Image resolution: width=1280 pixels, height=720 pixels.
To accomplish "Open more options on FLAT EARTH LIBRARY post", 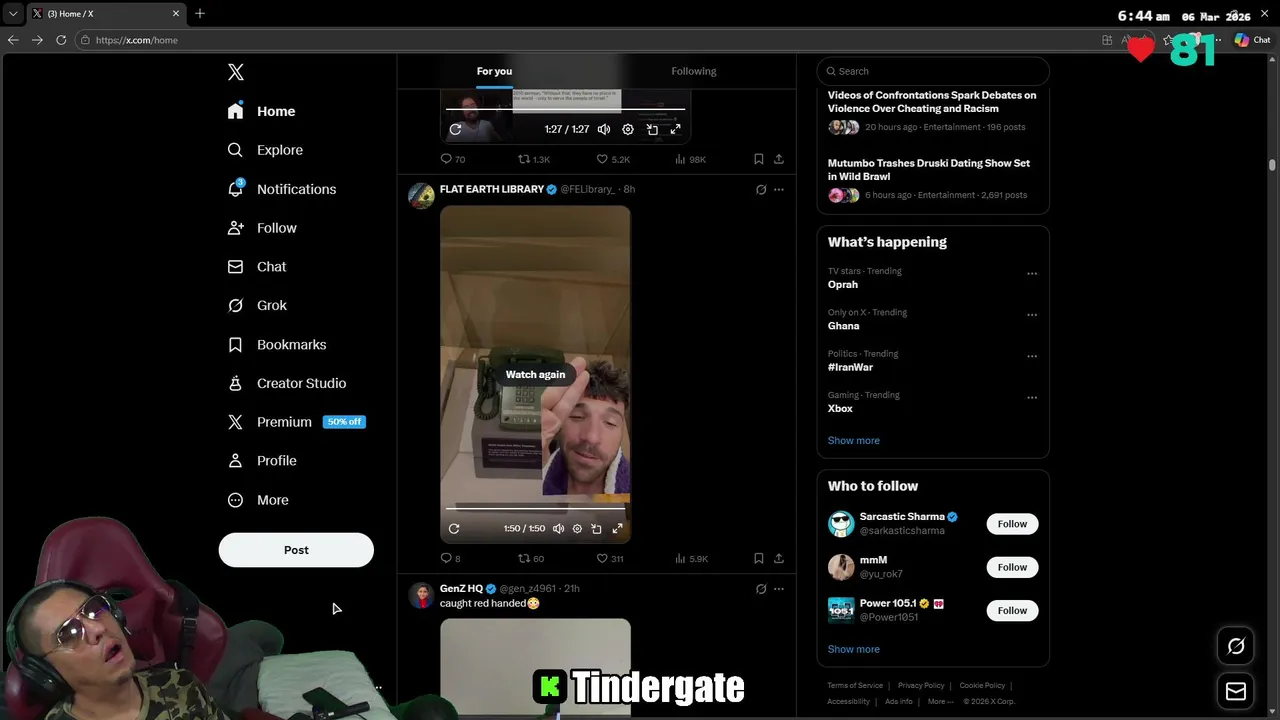I will 779,189.
